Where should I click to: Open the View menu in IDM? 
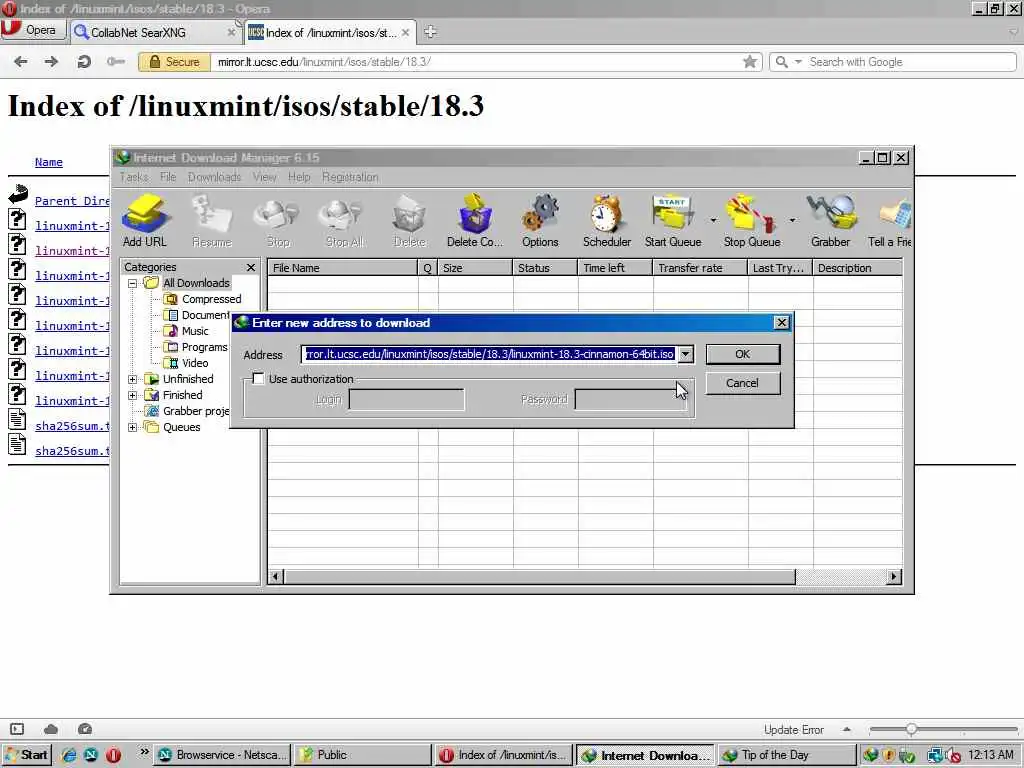point(264,177)
